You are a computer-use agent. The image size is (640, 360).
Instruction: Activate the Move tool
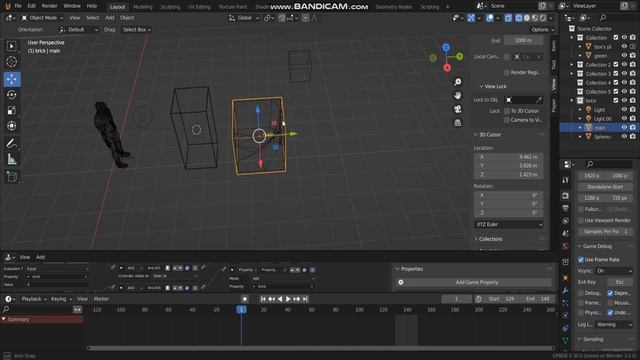point(11,79)
